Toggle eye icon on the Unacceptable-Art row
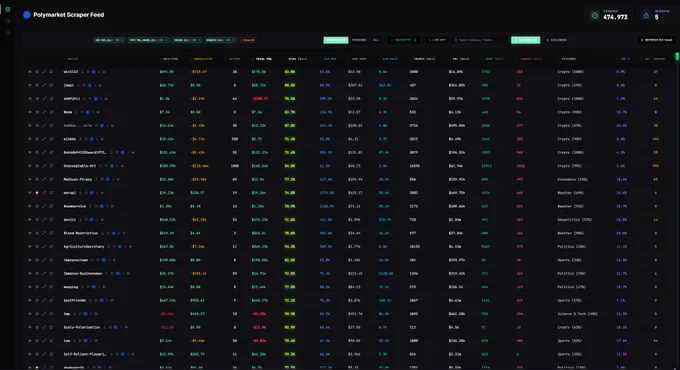 tap(29, 166)
